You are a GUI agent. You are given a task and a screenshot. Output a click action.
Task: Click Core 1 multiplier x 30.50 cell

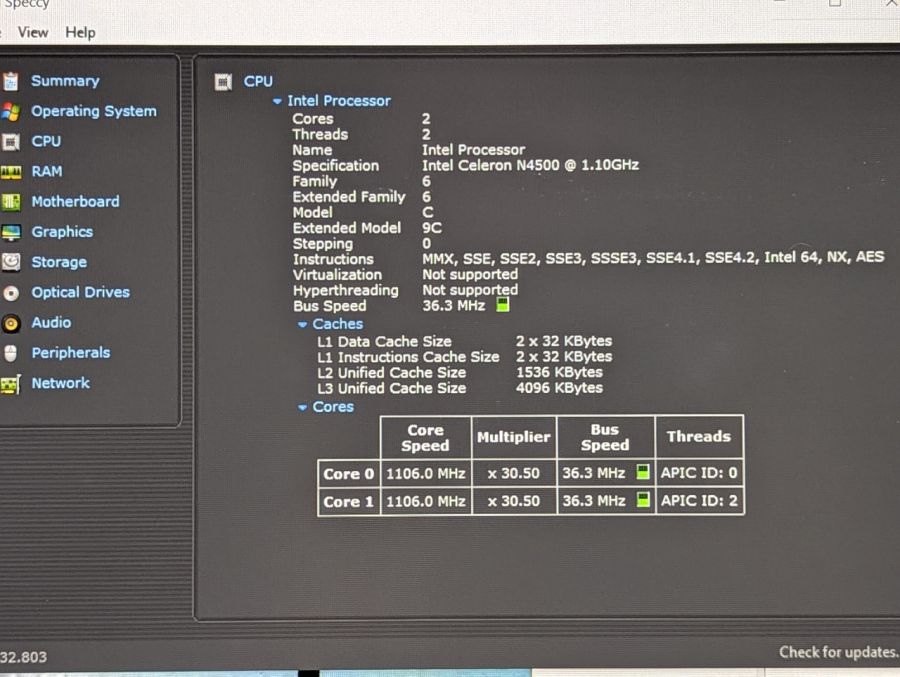coord(514,501)
